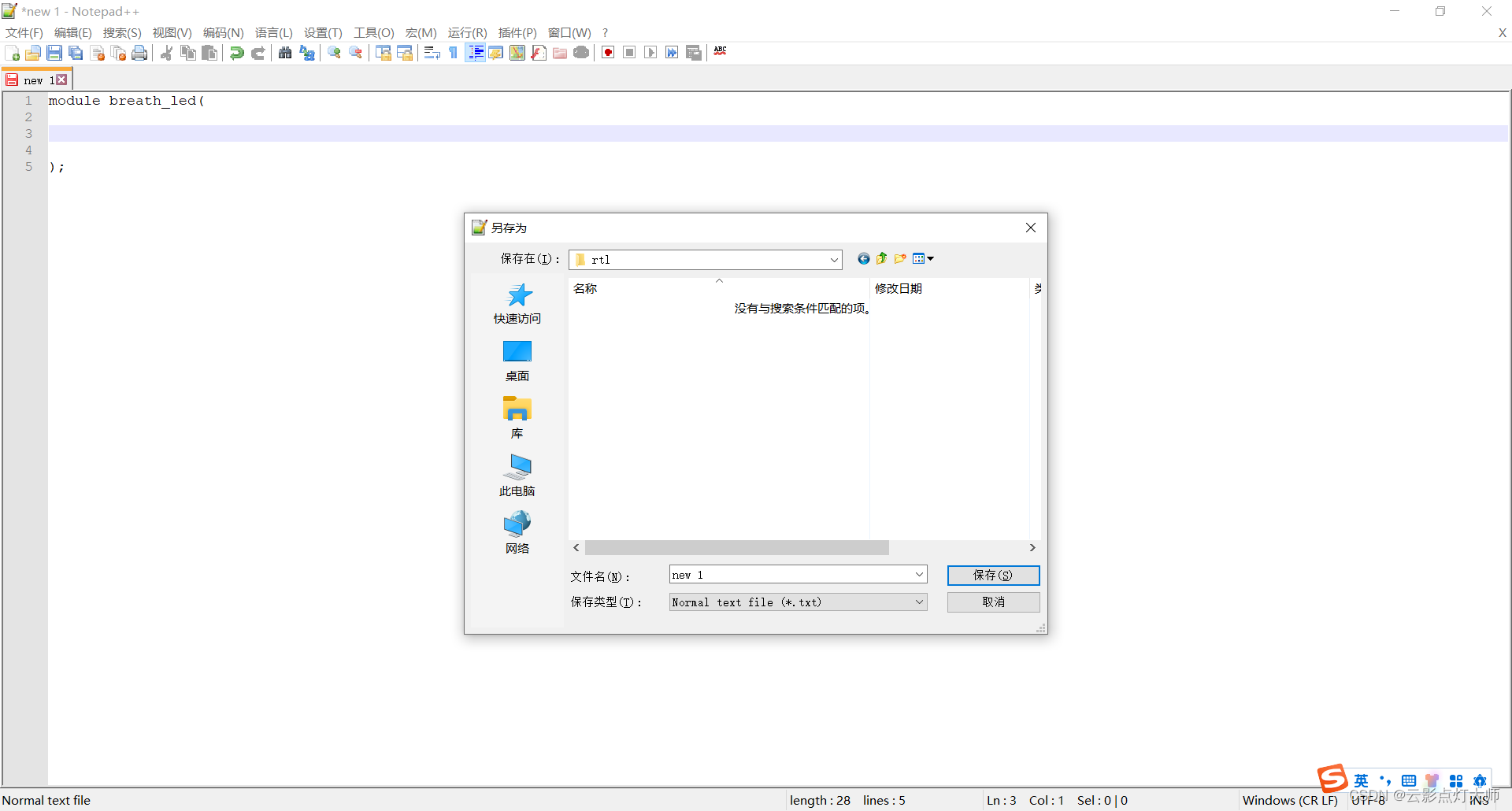Click the Synchronize Vertical Scrolling icon

[x=384, y=53]
